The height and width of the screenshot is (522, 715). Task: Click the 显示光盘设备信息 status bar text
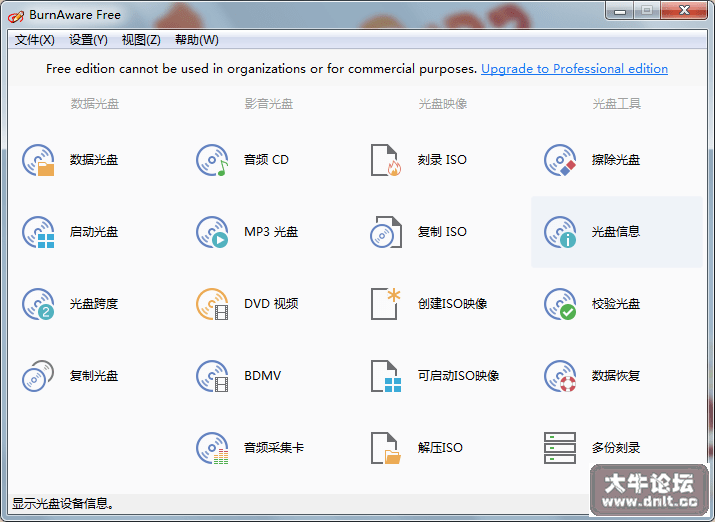pyautogui.click(x=63, y=504)
